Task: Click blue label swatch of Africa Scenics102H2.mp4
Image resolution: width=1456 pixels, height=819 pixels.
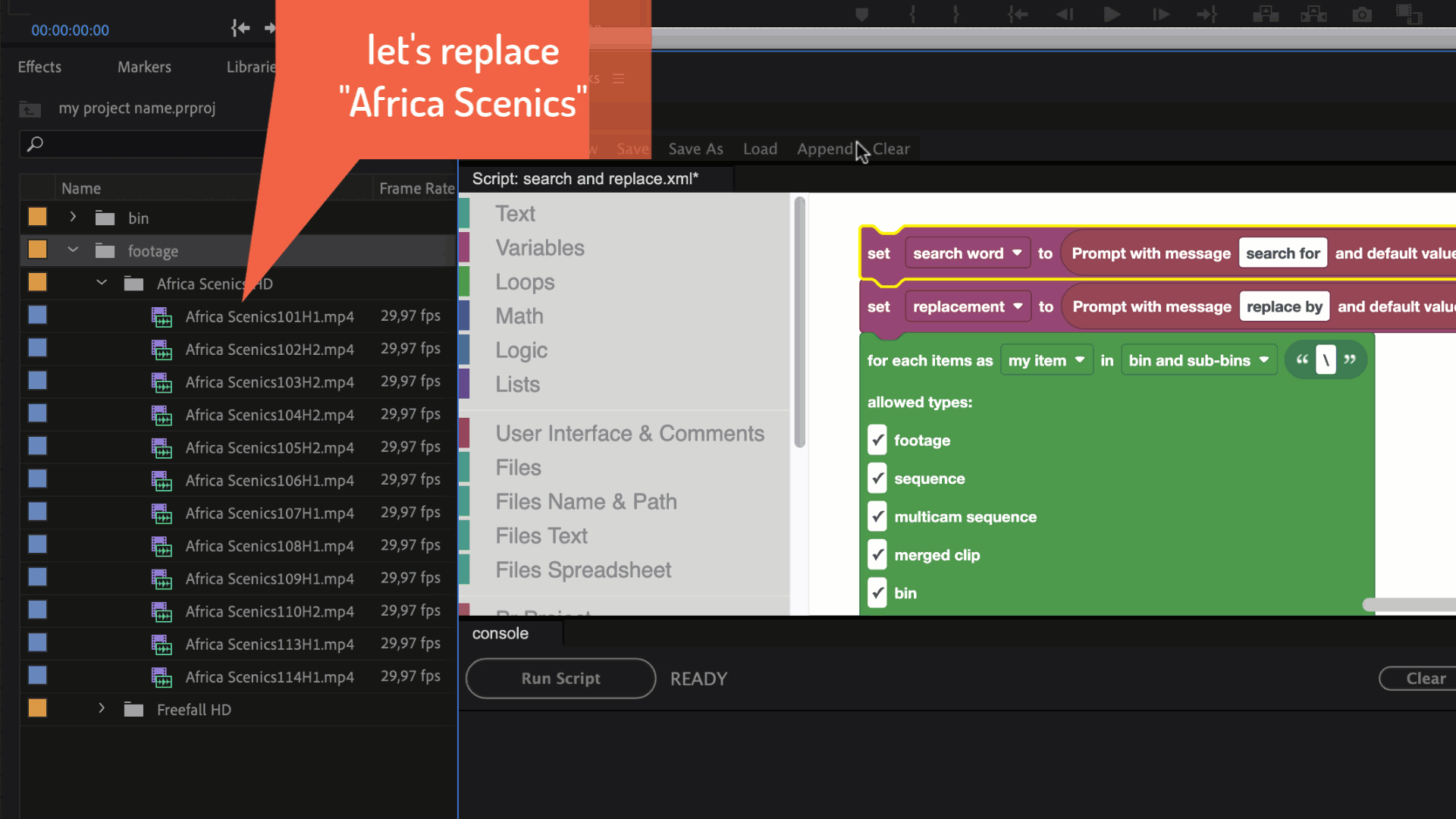Action: [x=37, y=348]
